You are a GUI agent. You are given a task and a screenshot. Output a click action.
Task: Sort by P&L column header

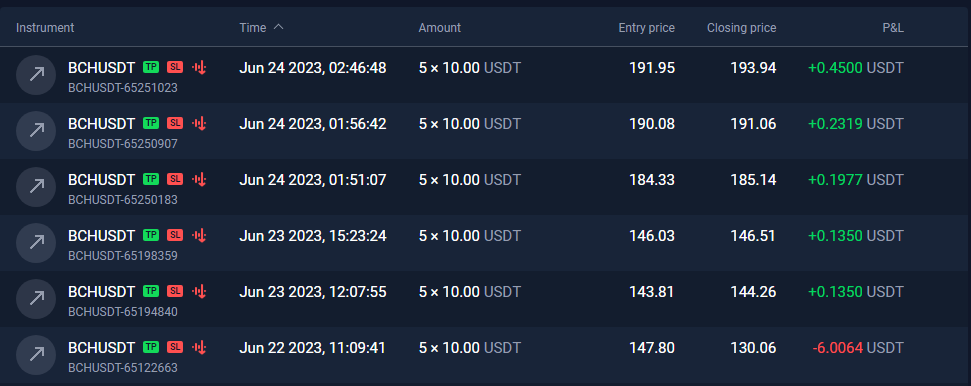(x=893, y=28)
